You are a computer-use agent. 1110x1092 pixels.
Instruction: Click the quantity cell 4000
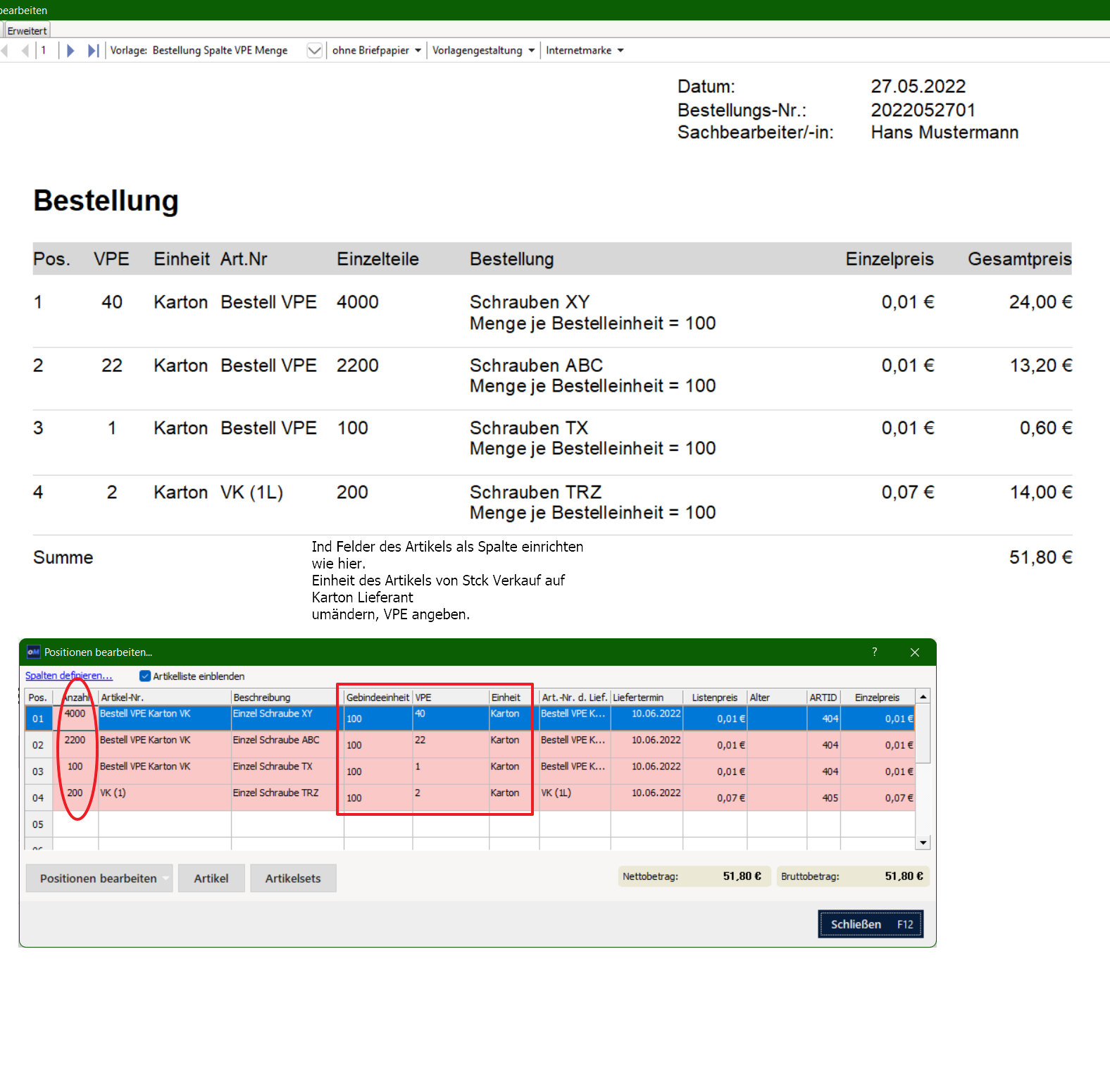coord(75,719)
